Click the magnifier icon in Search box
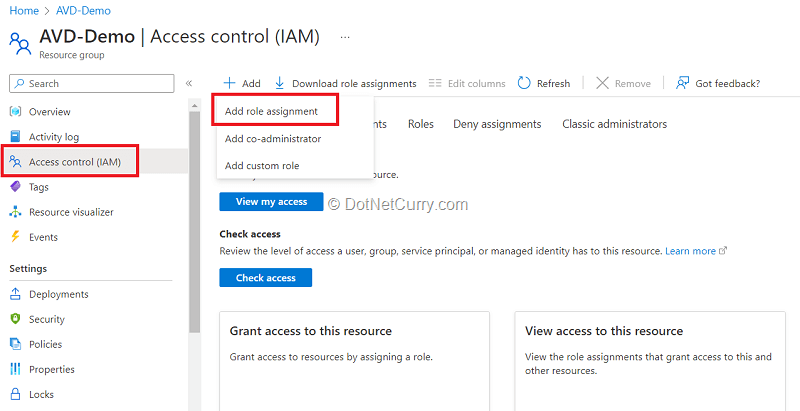This screenshot has height=411, width=800. tap(19, 84)
